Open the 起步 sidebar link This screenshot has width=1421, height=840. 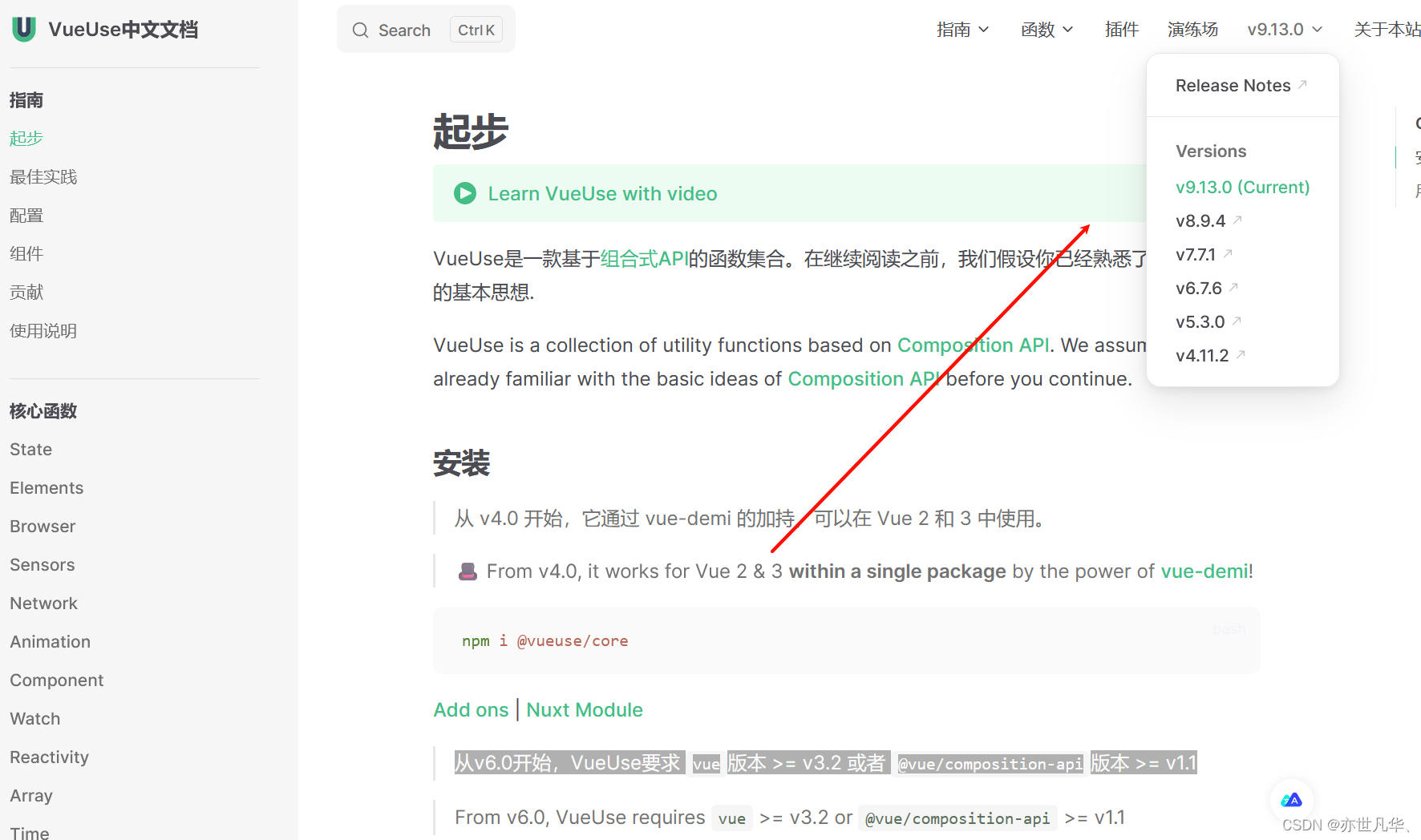(x=26, y=138)
